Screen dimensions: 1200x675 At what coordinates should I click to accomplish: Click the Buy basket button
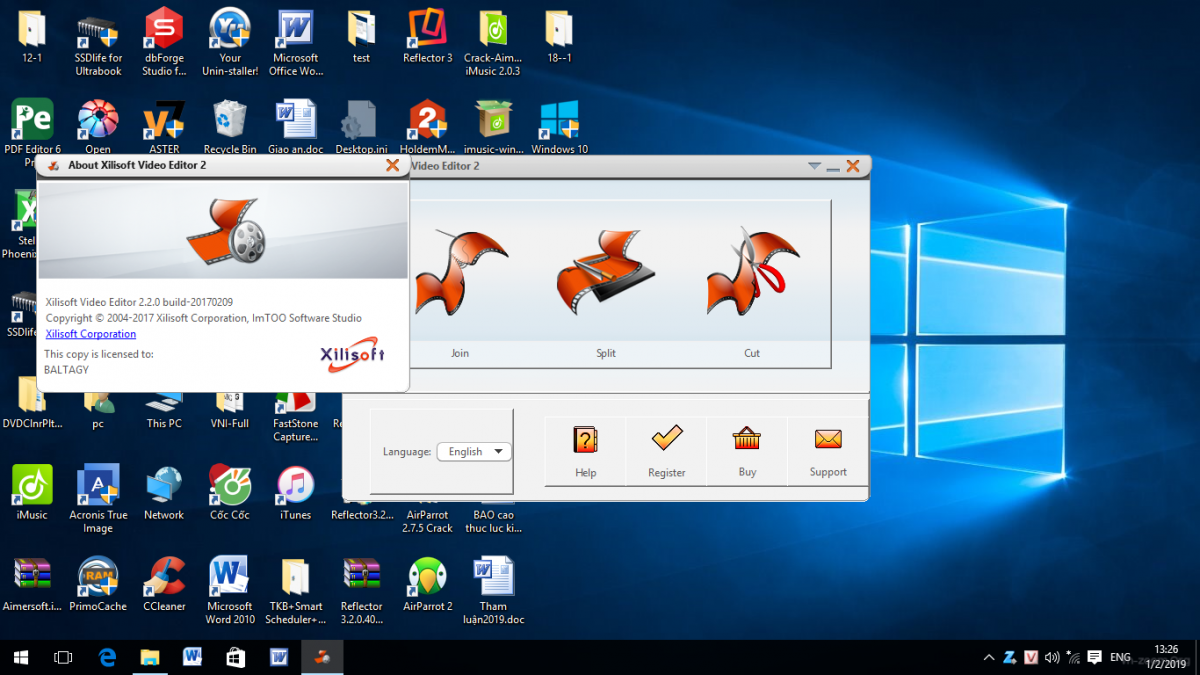[x=747, y=451]
